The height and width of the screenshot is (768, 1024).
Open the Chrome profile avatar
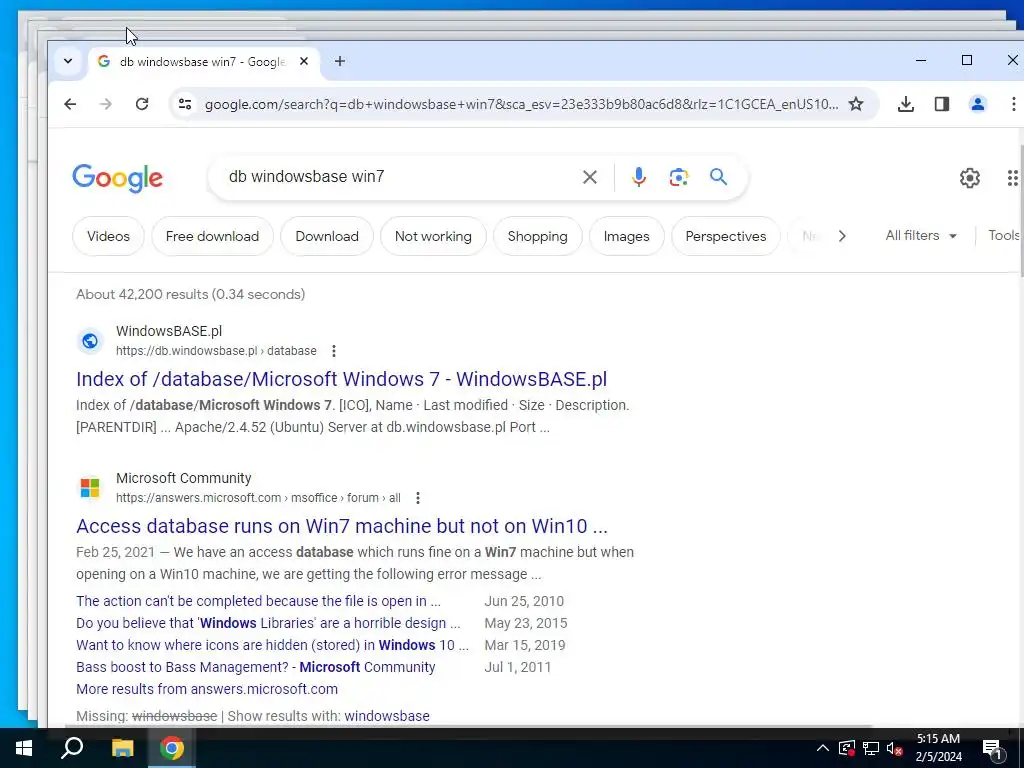pos(978,104)
